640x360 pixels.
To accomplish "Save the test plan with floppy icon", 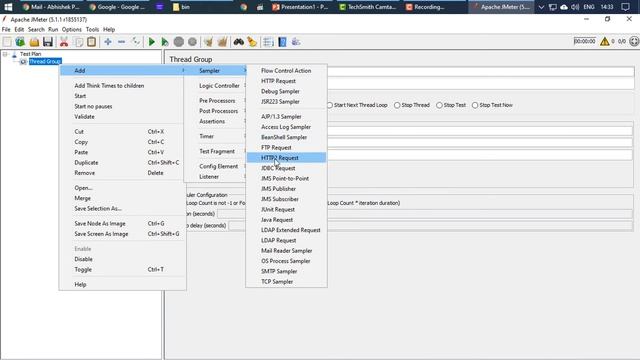I will pos(48,42).
